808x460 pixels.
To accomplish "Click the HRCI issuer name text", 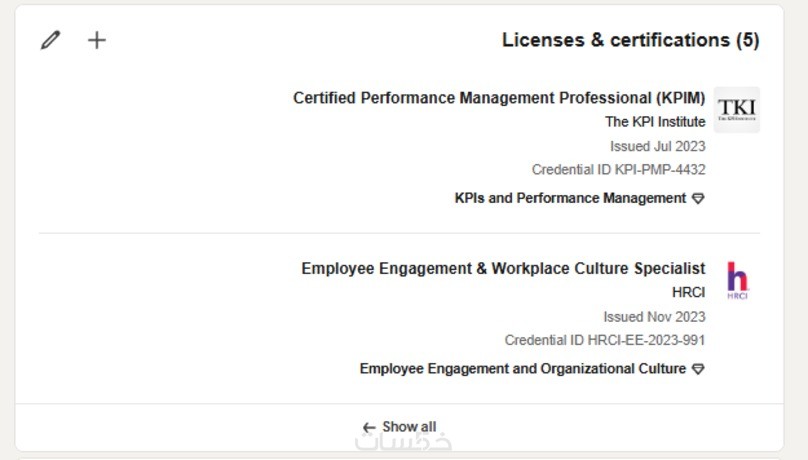I will coord(688,293).
